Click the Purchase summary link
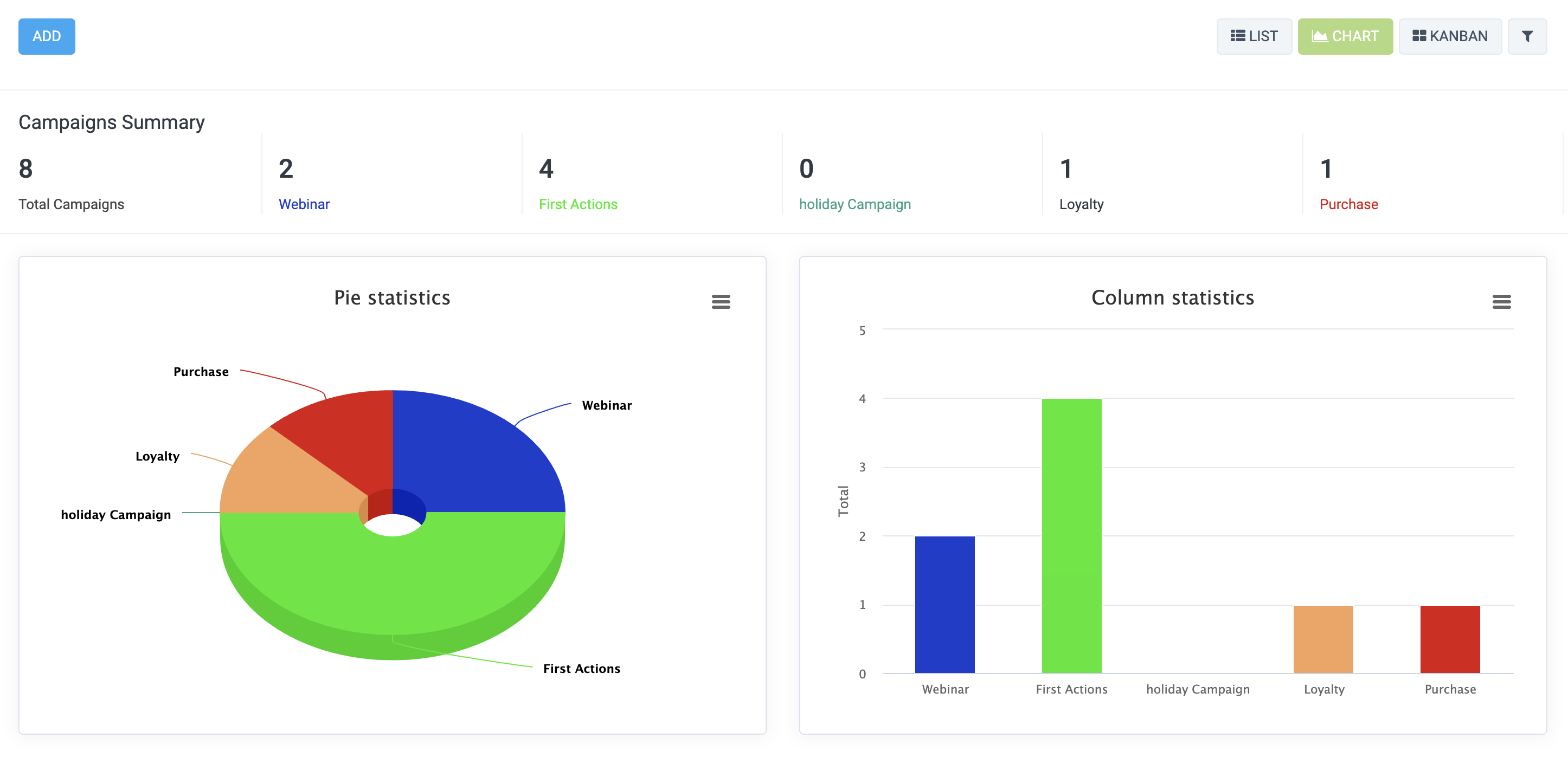 click(1348, 204)
